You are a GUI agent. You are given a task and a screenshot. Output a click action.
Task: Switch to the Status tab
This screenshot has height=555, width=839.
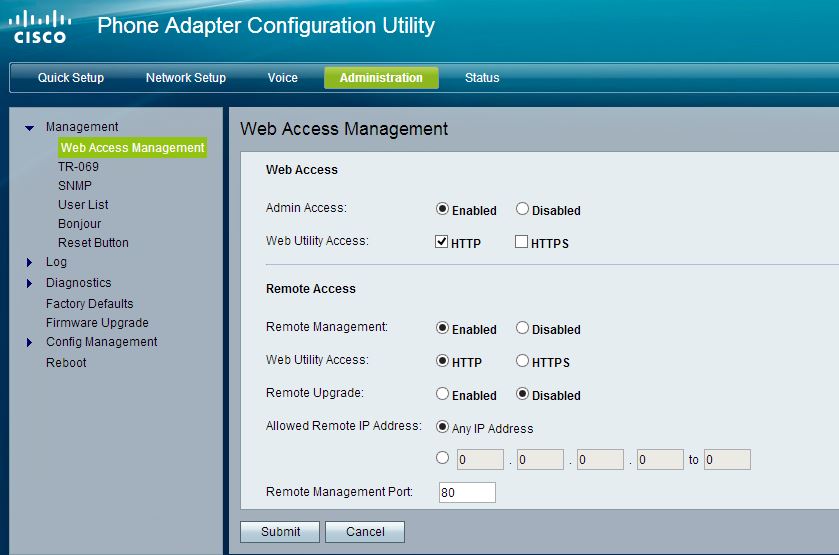point(482,78)
